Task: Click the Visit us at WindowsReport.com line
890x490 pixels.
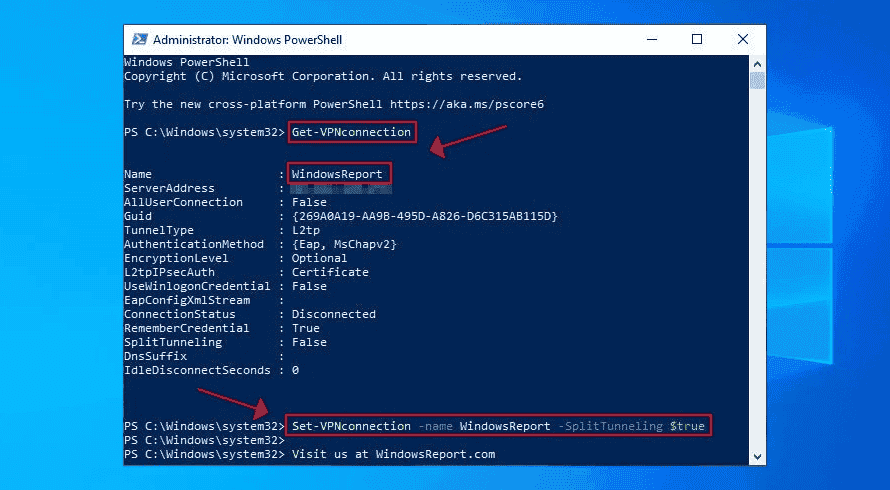Action: click(x=393, y=454)
